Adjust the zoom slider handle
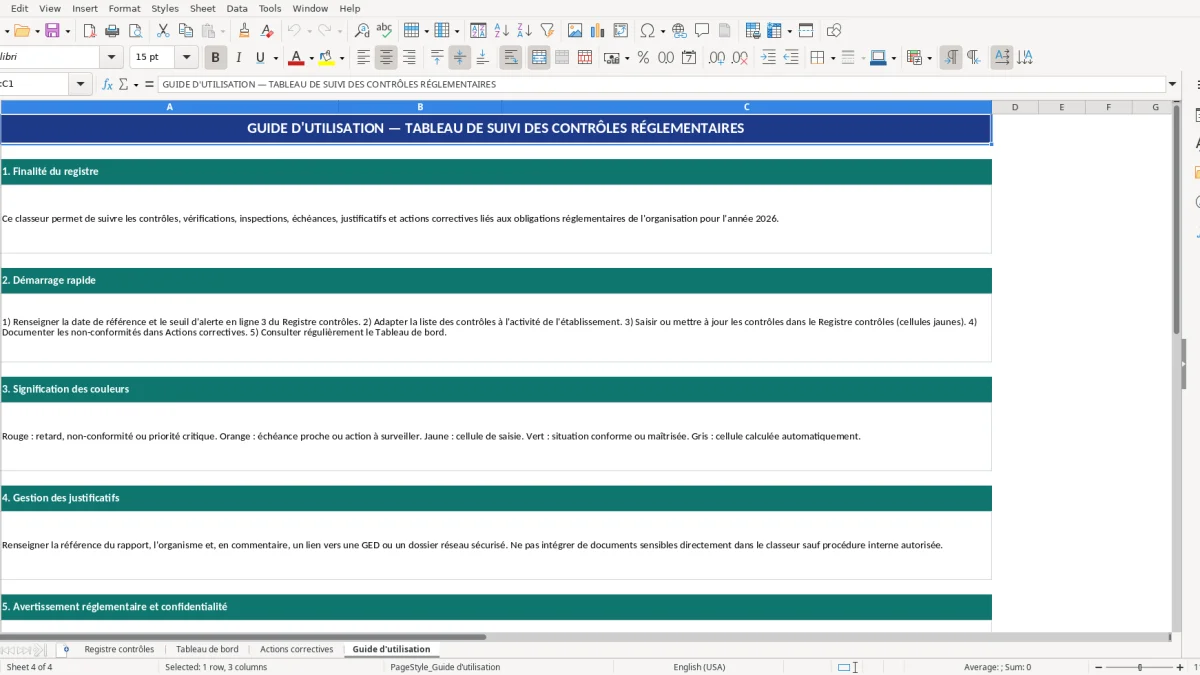1200x675 pixels. point(1140,667)
